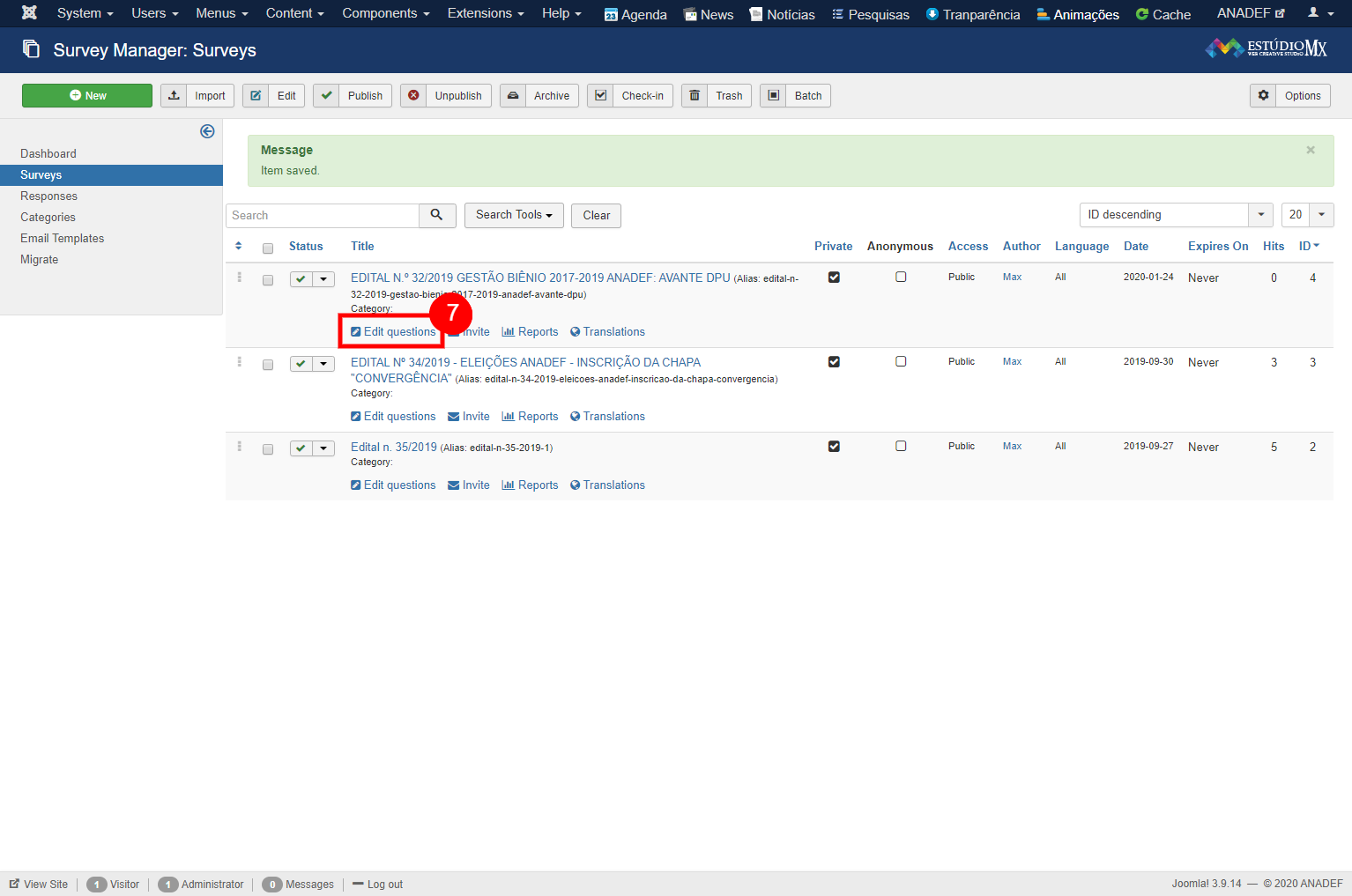This screenshot has width=1352, height=896.
Task: Click the Joomla logo icon in the top bar
Action: pos(29,13)
